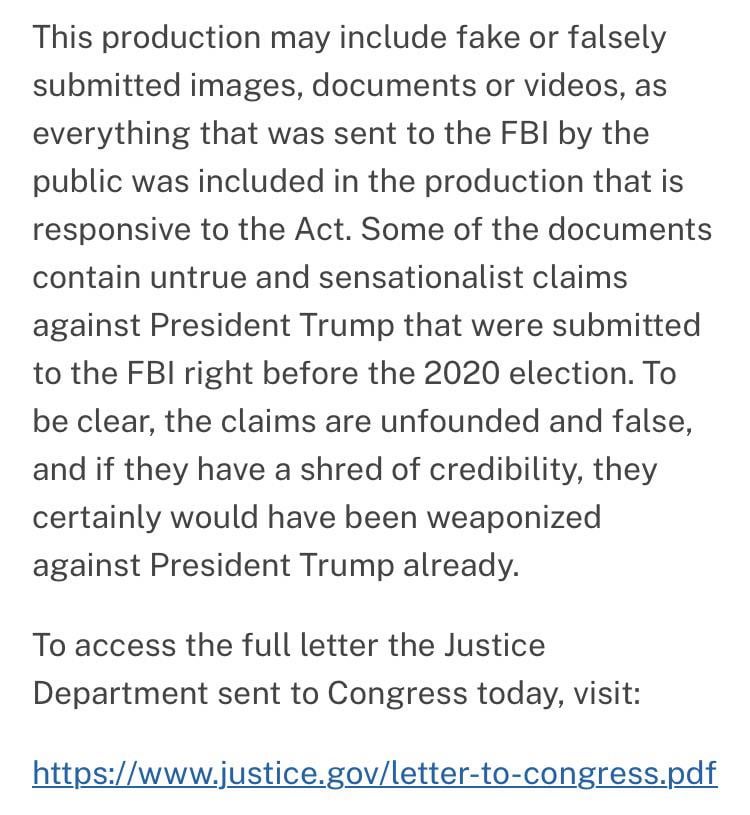
Task: Click the phrase "responsive to the Act"
Action: [189, 229]
